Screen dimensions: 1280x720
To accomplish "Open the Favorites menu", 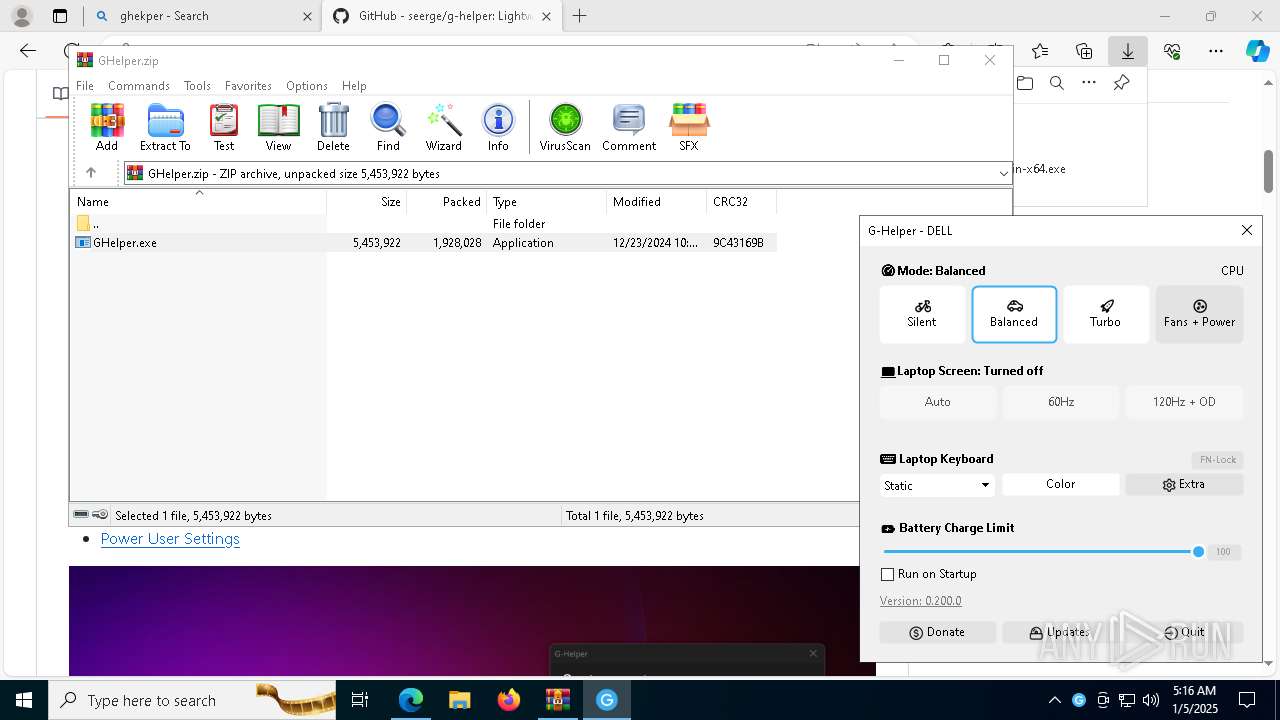I will 248,86.
